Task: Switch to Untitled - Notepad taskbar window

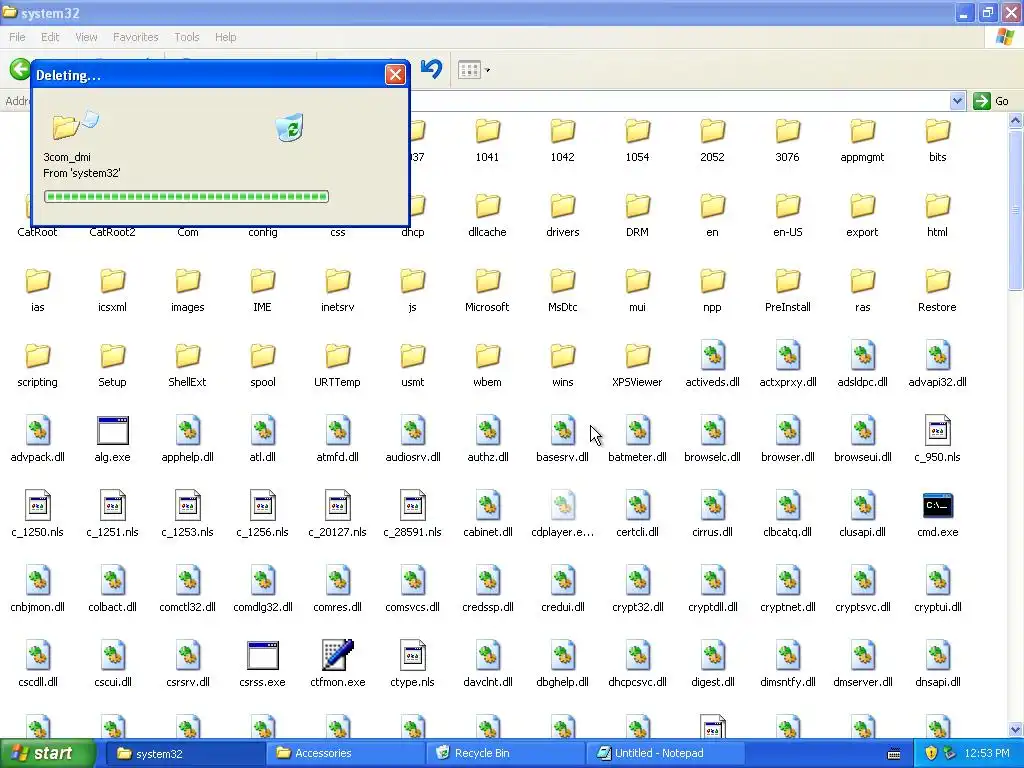Action: point(666,753)
